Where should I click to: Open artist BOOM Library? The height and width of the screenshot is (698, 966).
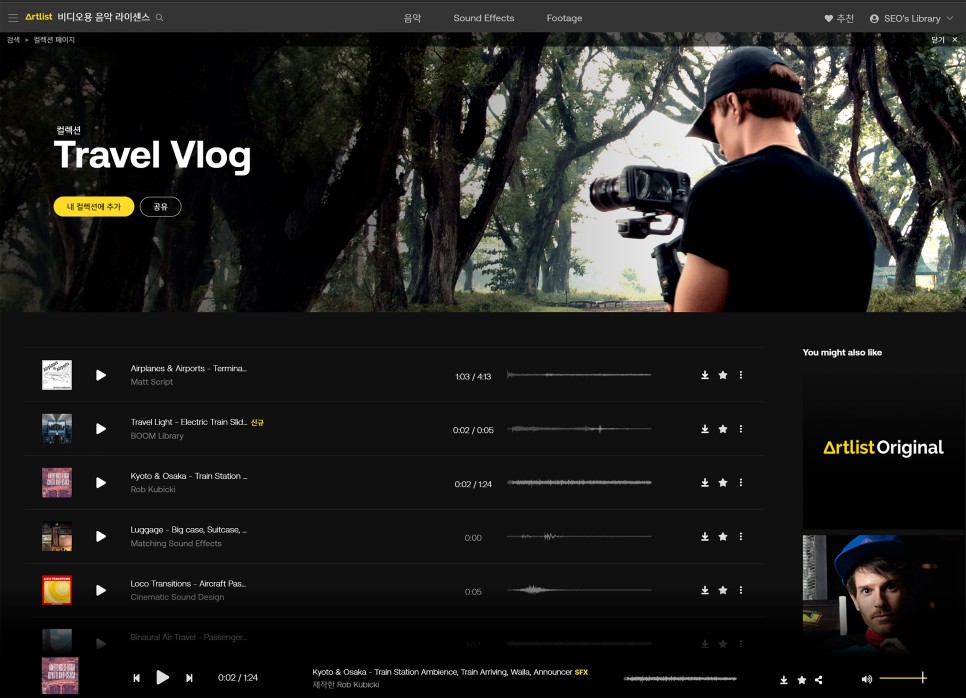tap(157, 436)
